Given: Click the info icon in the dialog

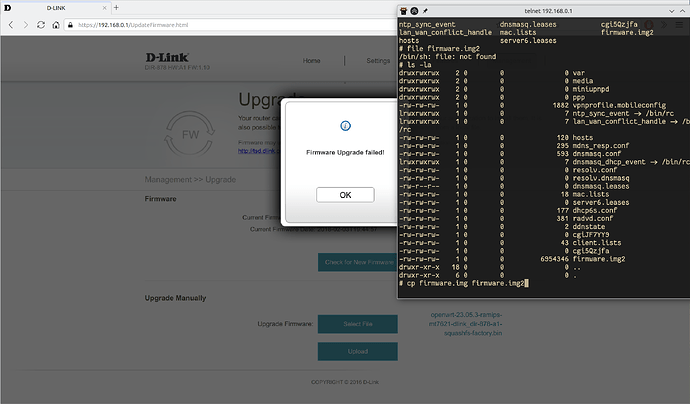Looking at the screenshot, I should click(x=345, y=126).
